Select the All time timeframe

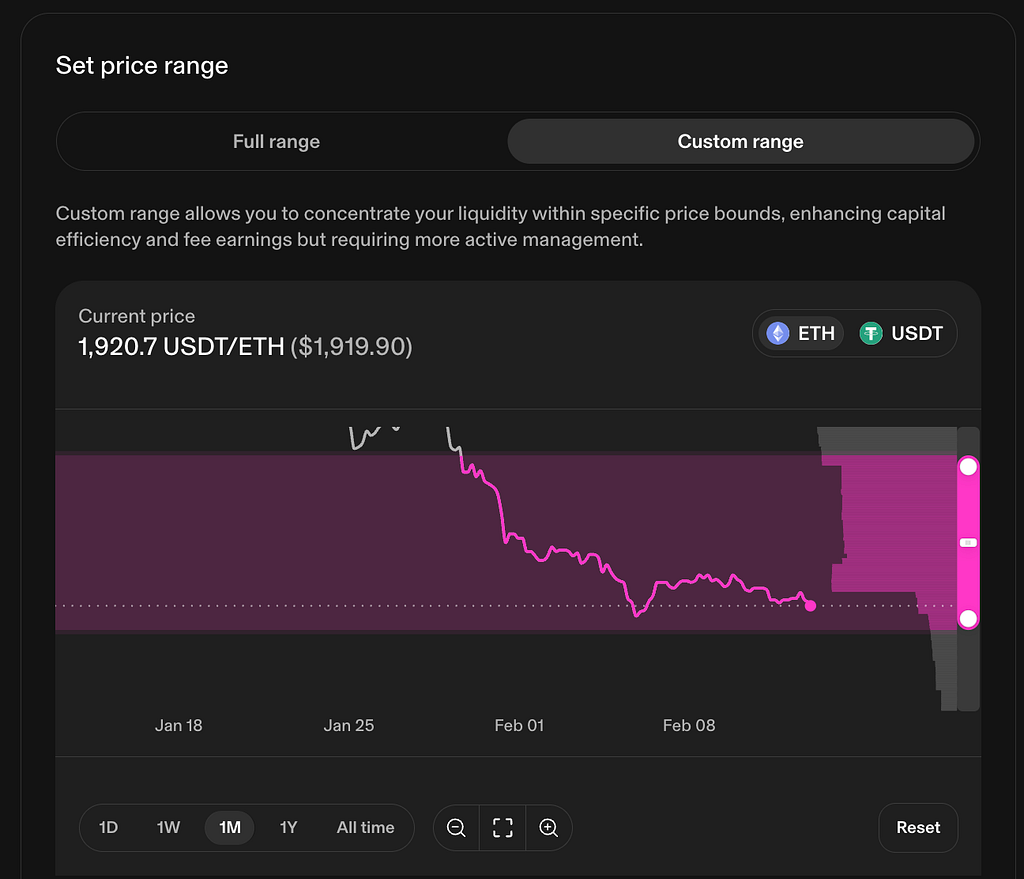point(365,827)
